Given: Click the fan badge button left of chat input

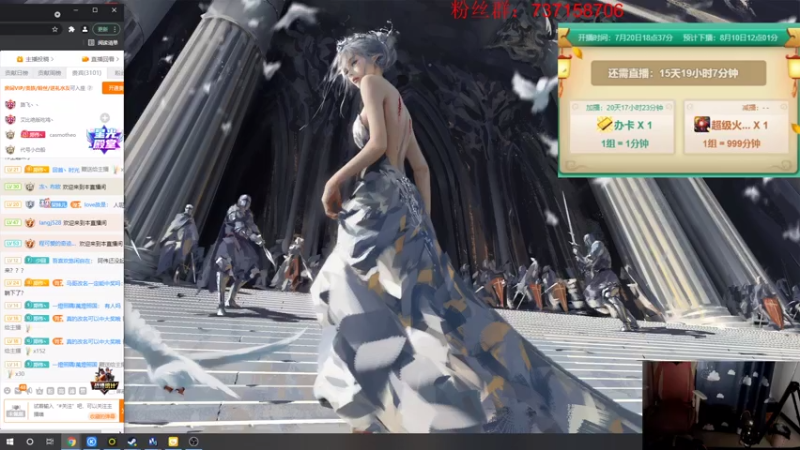Looking at the screenshot, I should tap(16, 410).
